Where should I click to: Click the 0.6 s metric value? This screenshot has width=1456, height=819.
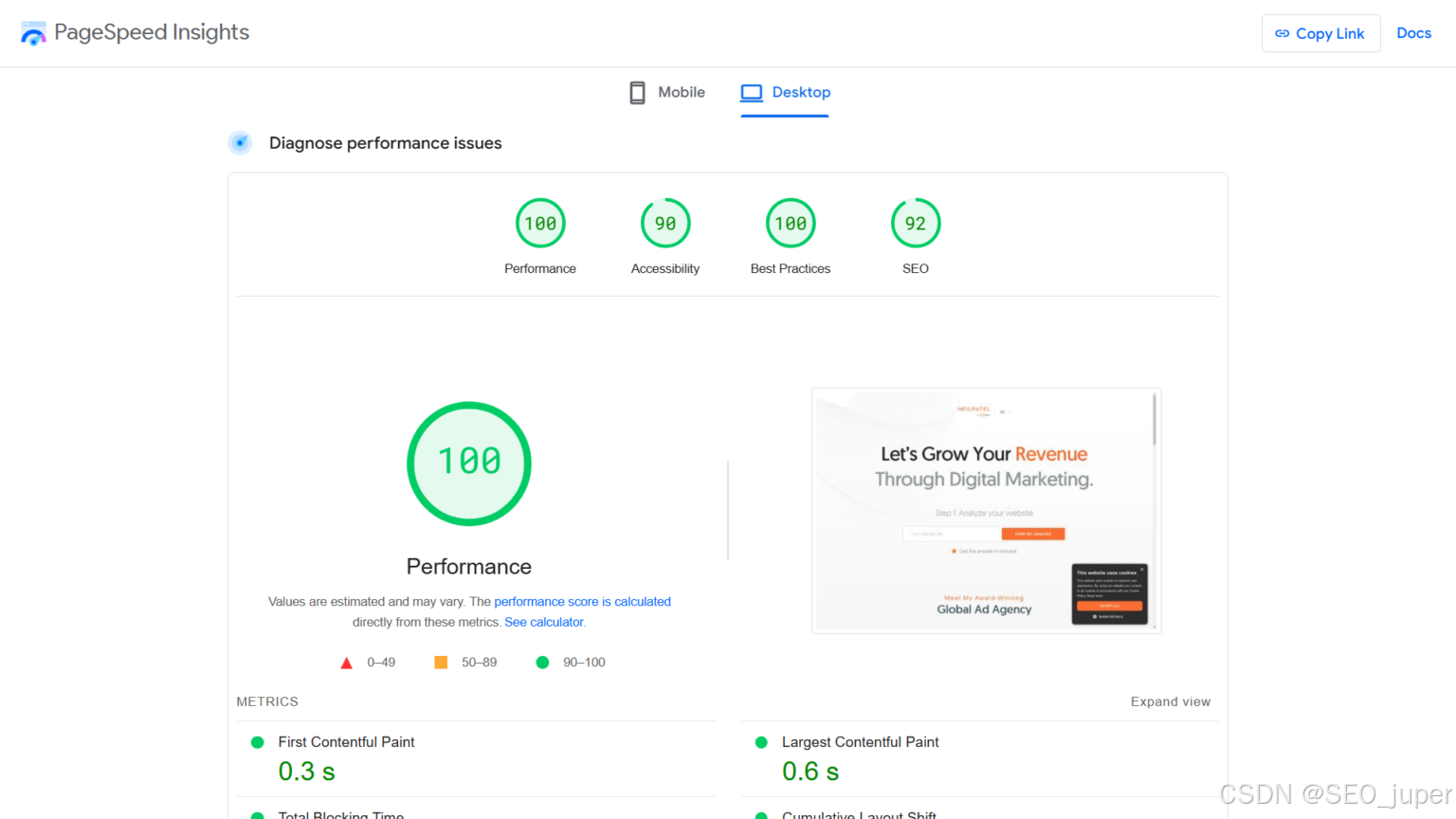[x=810, y=772]
